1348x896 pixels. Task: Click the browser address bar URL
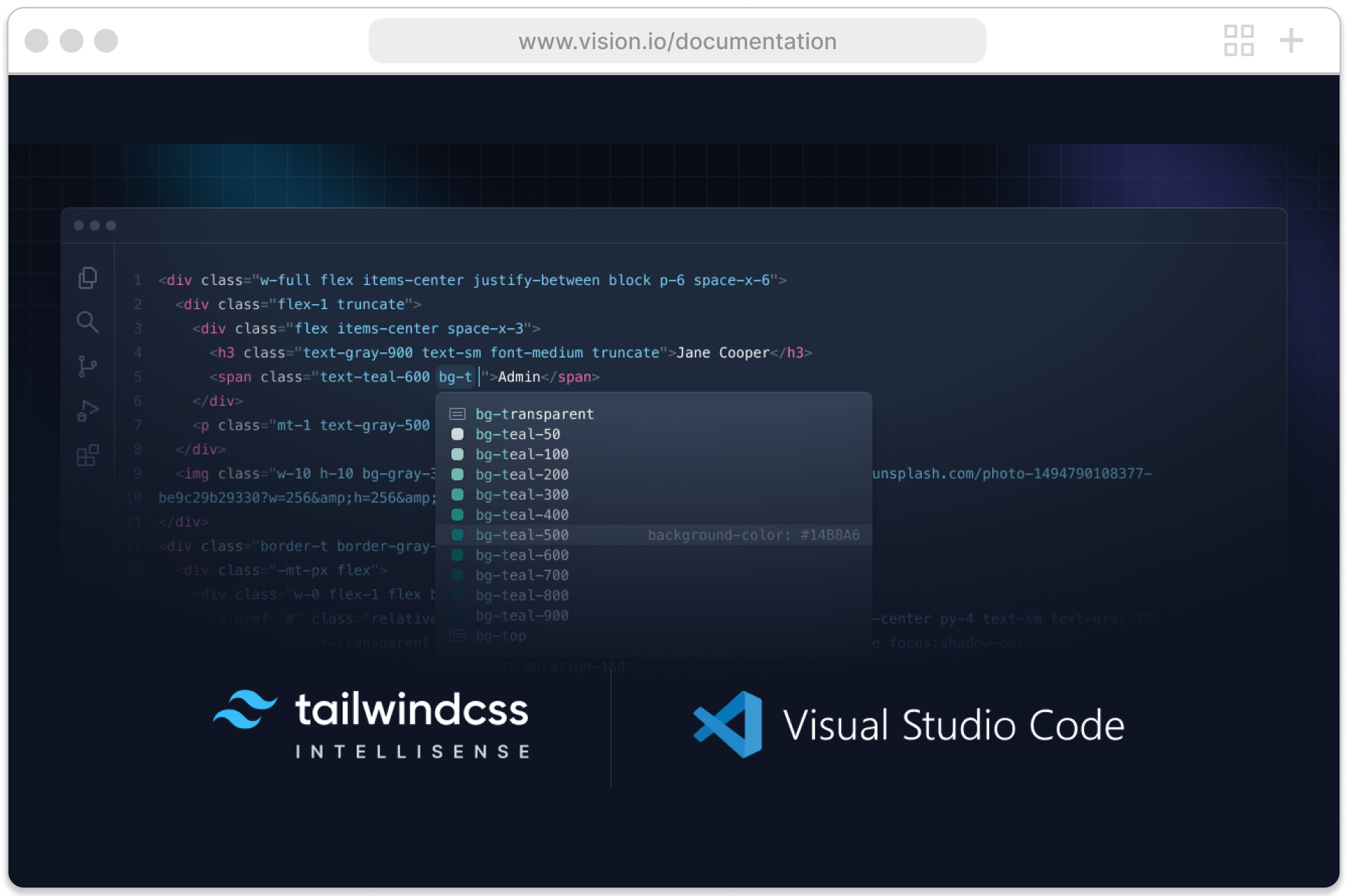pos(678,41)
